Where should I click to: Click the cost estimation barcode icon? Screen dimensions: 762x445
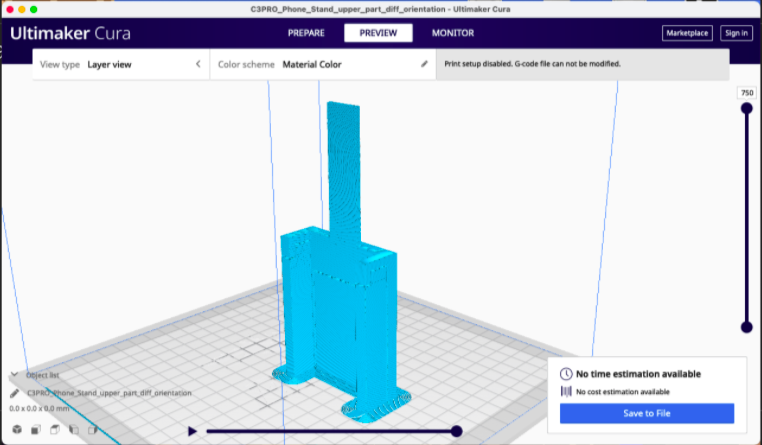click(566, 392)
